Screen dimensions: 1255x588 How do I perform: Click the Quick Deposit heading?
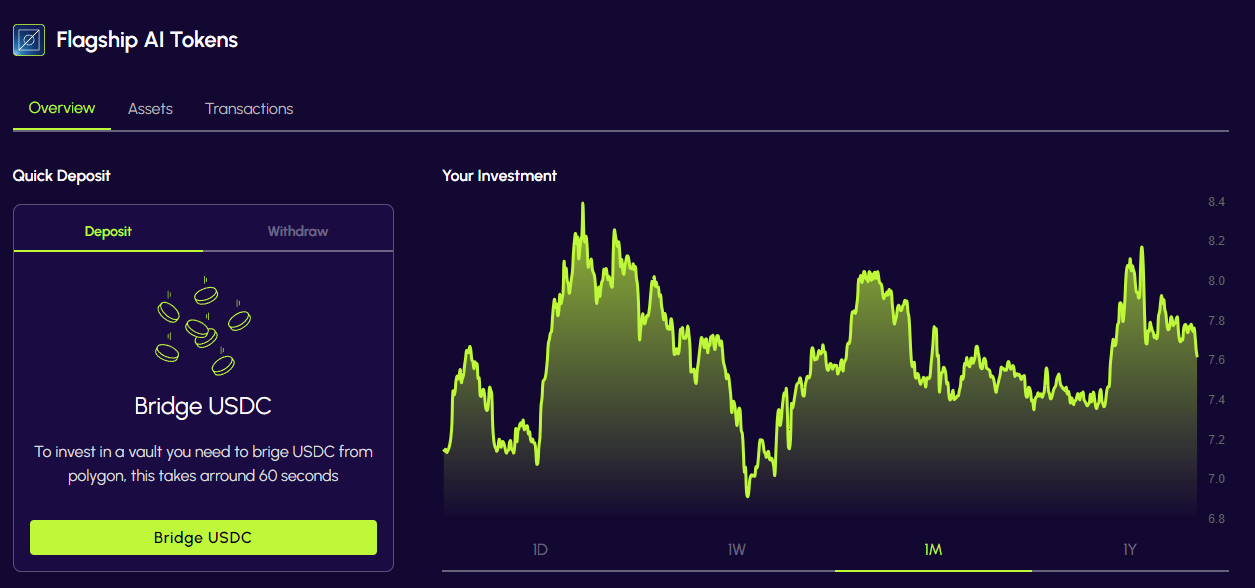62,176
